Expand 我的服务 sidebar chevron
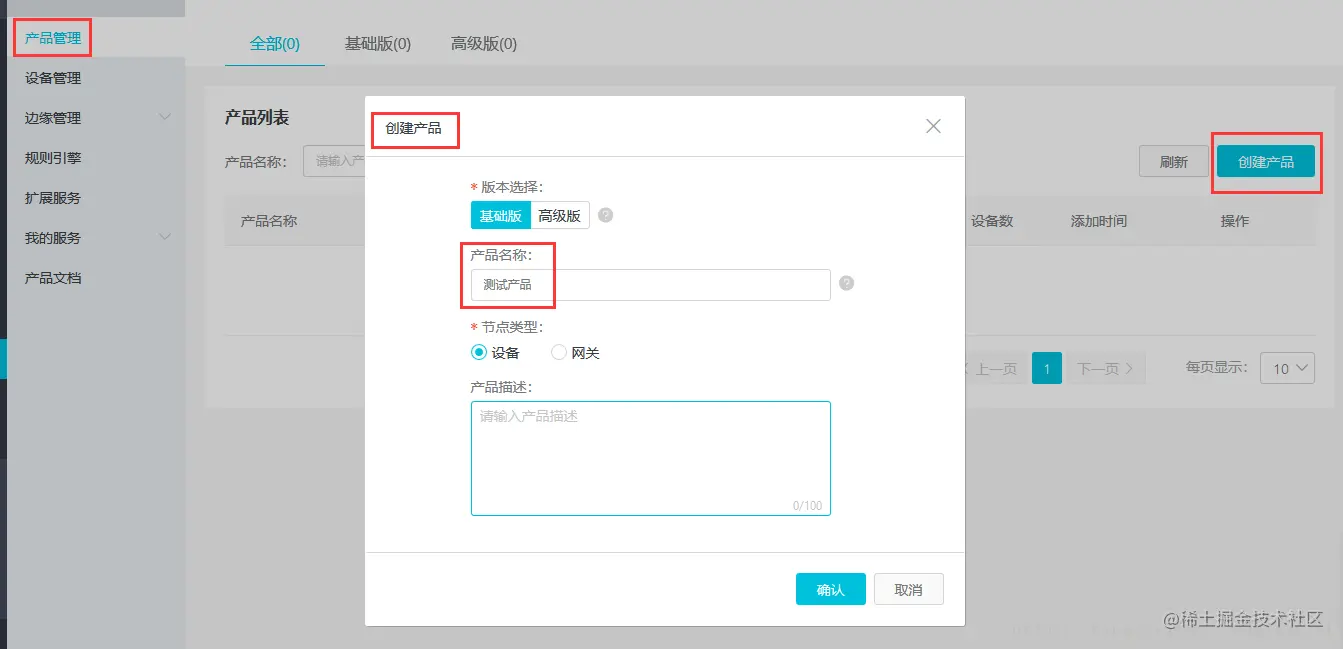 [165, 237]
